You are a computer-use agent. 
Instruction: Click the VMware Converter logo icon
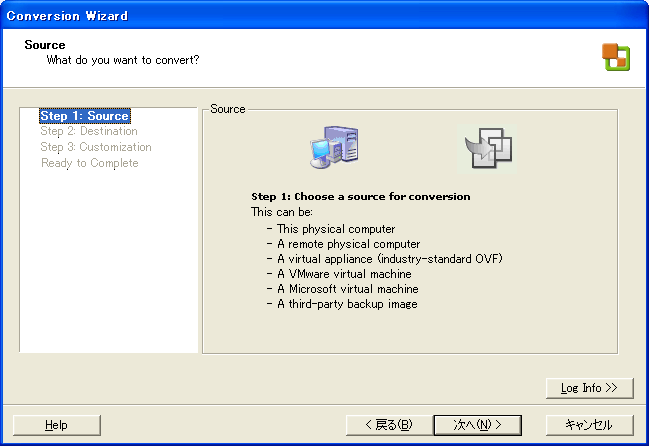(615, 58)
